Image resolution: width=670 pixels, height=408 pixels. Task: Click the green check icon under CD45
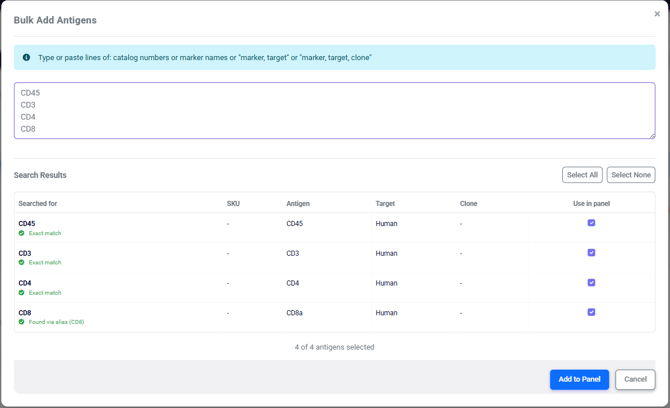[21, 233]
